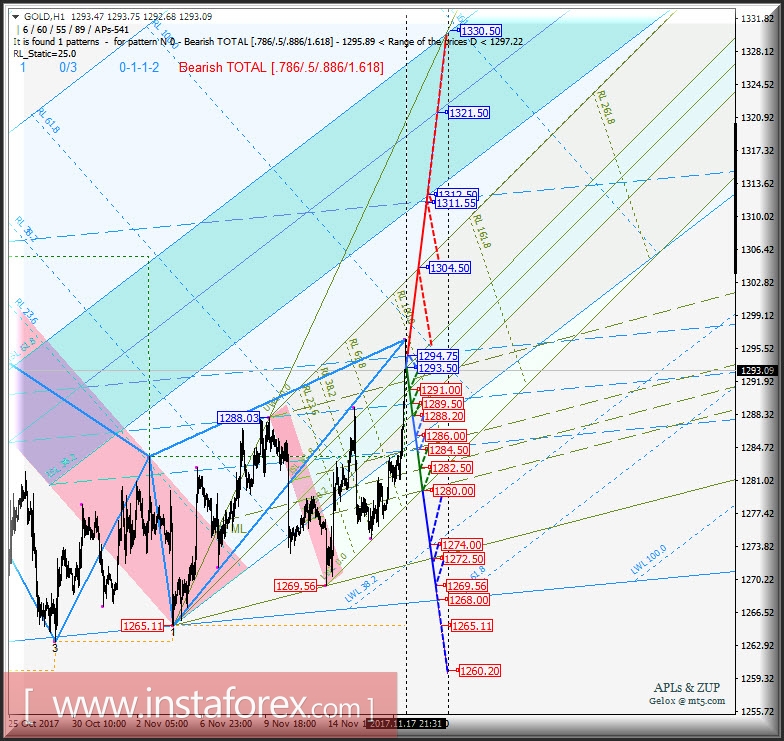Click the Gelox @ mt5.com credit text
The width and height of the screenshot is (784, 741).
click(x=687, y=701)
